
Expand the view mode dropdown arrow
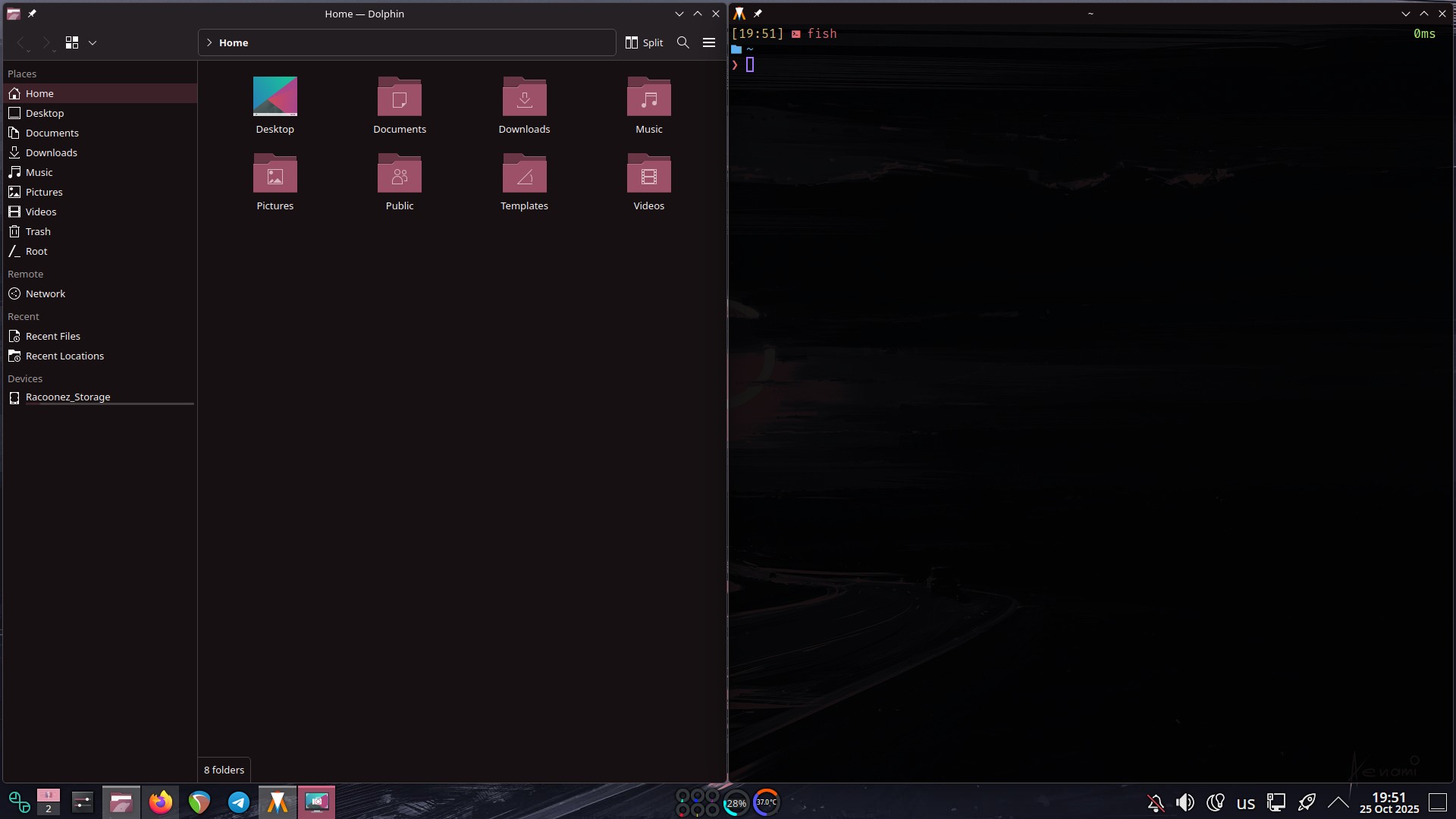[93, 42]
